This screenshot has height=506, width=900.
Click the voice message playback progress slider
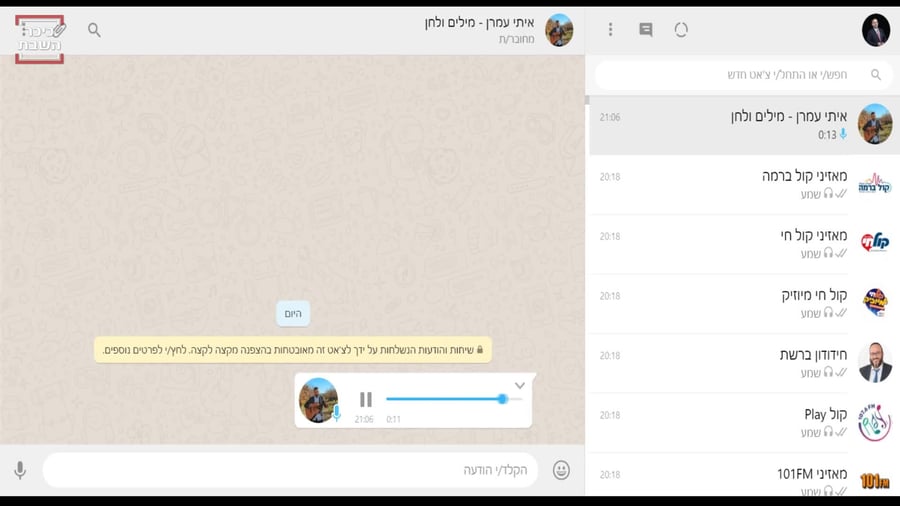tap(450, 399)
